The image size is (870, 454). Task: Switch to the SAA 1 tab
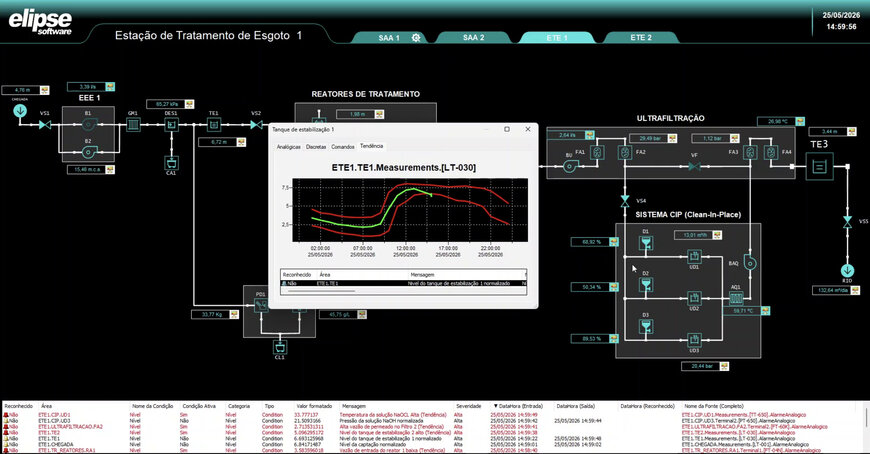point(389,38)
